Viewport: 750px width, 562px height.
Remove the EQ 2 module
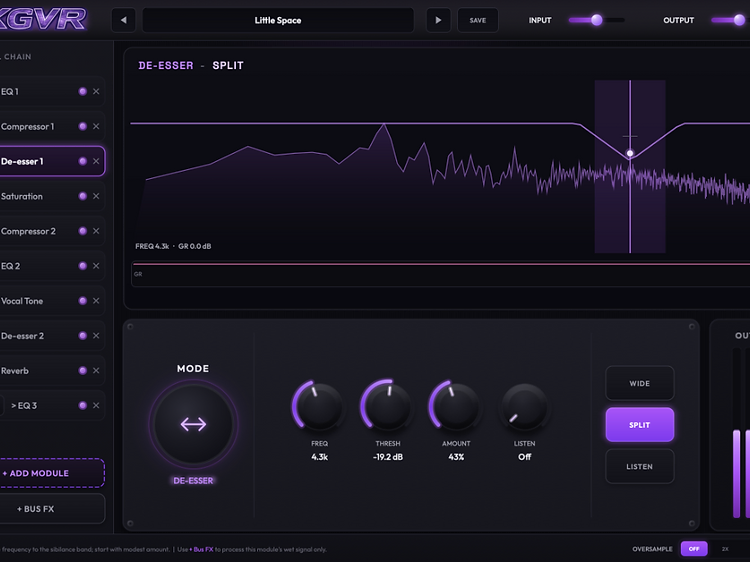[x=96, y=266]
